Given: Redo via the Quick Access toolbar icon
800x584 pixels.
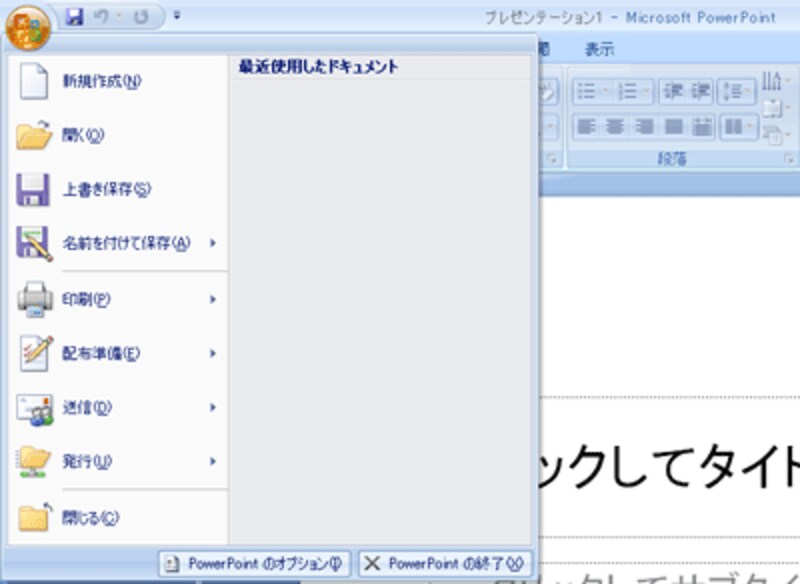Looking at the screenshot, I should pyautogui.click(x=140, y=17).
